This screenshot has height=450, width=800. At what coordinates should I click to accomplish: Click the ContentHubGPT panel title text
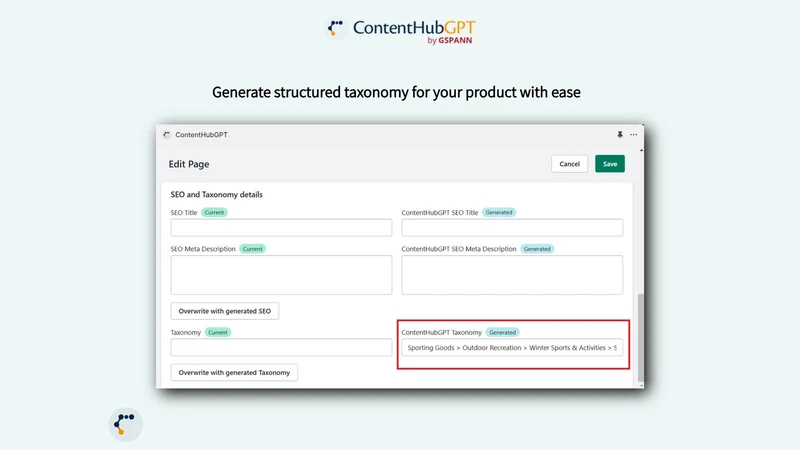point(202,135)
